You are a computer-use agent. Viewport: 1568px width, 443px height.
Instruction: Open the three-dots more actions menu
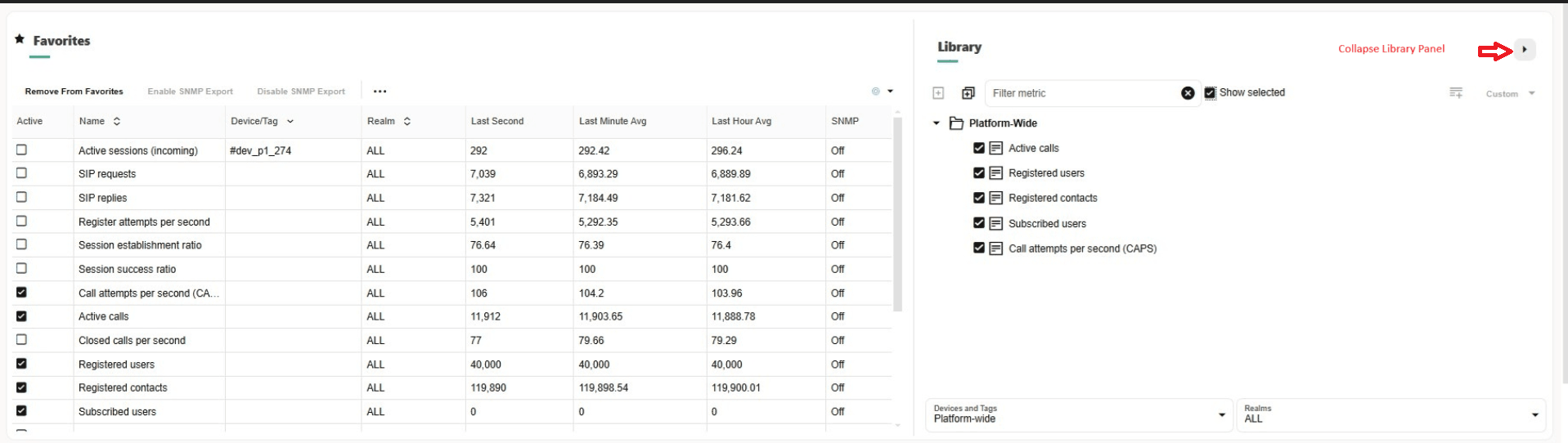380,92
